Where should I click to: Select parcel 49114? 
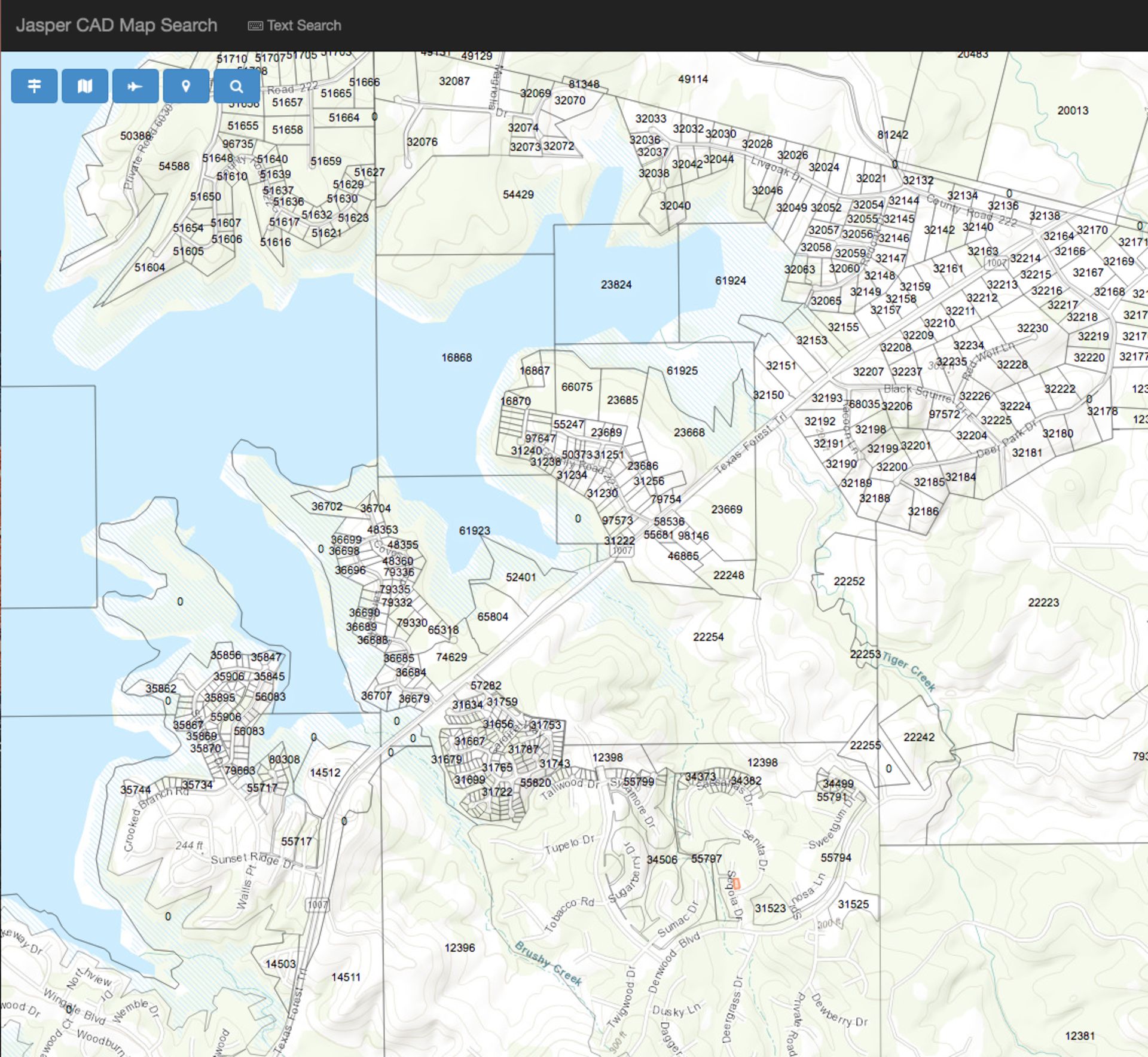[x=693, y=79]
